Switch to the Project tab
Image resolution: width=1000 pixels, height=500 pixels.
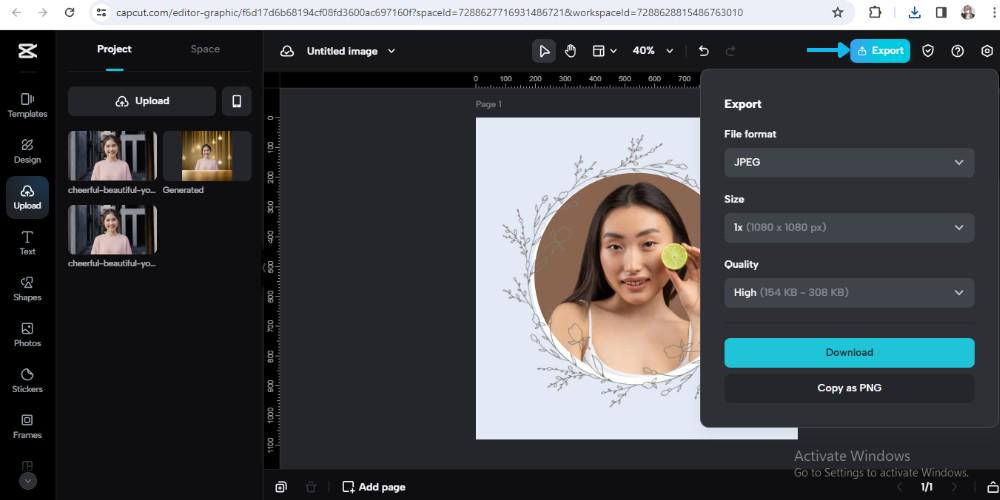point(114,49)
